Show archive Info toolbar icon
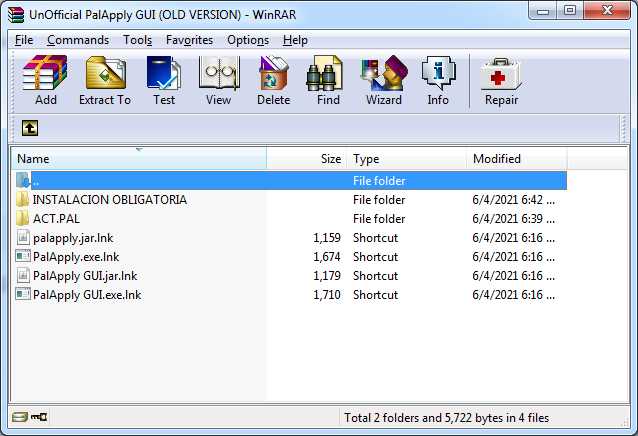Image resolution: width=638 pixels, height=436 pixels. pyautogui.click(x=439, y=73)
